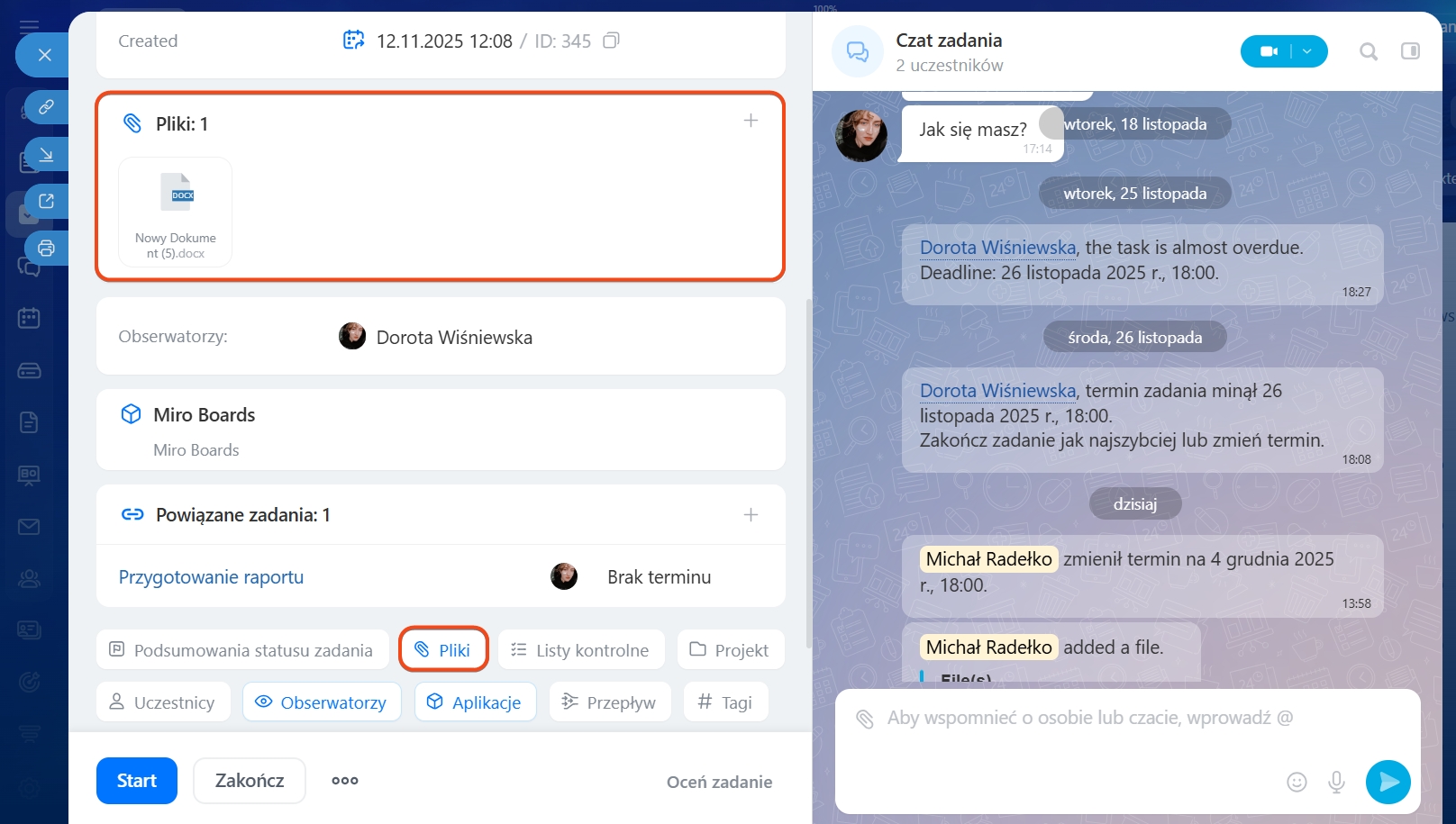This screenshot has height=824, width=1456.
Task: Click the minimize arrow icon on slider tabs
Action: pos(46,154)
